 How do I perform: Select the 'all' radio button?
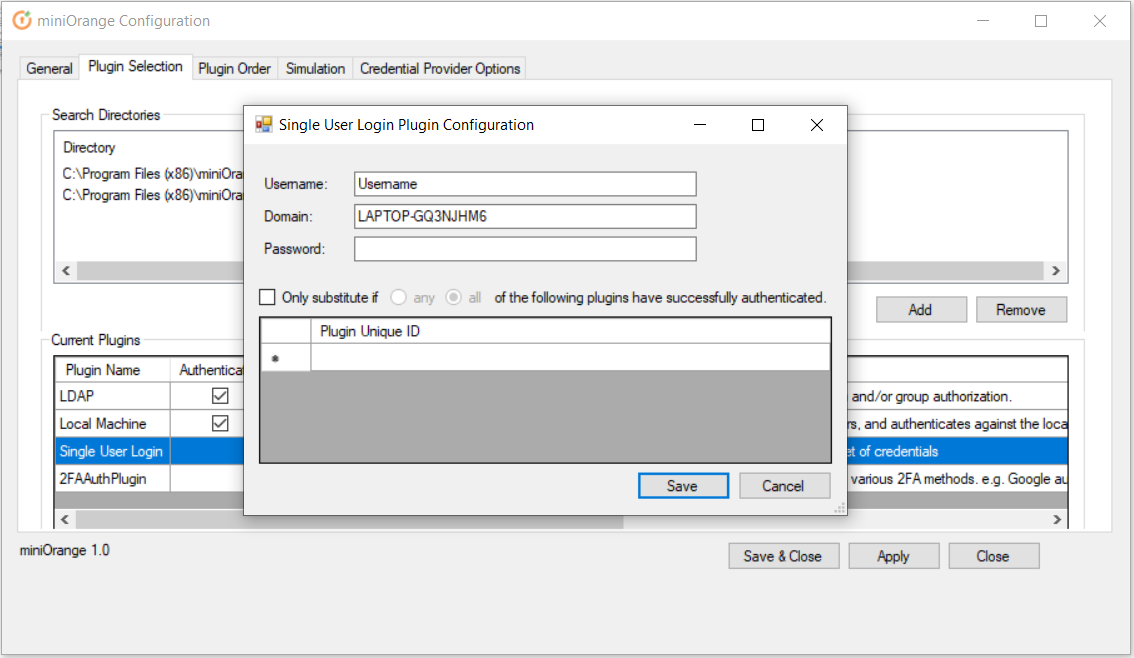coord(453,297)
